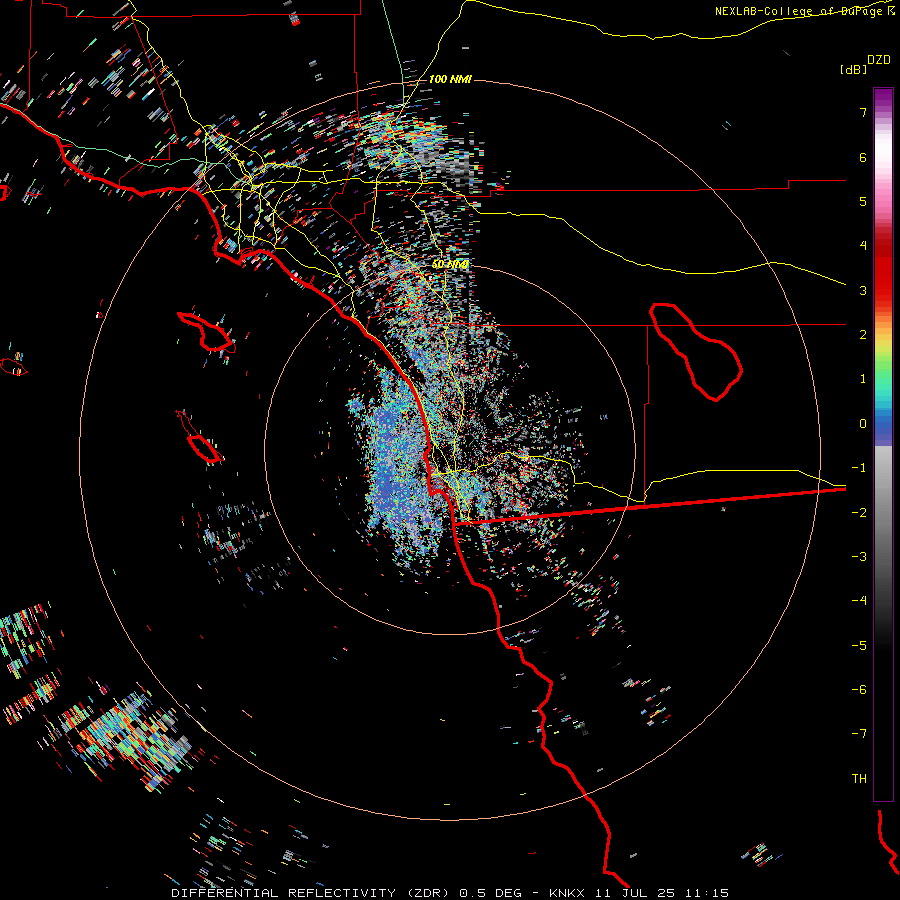Screen dimensions: 900x900
Task: Click the -2 dB value on the color scale
Action: (859, 513)
